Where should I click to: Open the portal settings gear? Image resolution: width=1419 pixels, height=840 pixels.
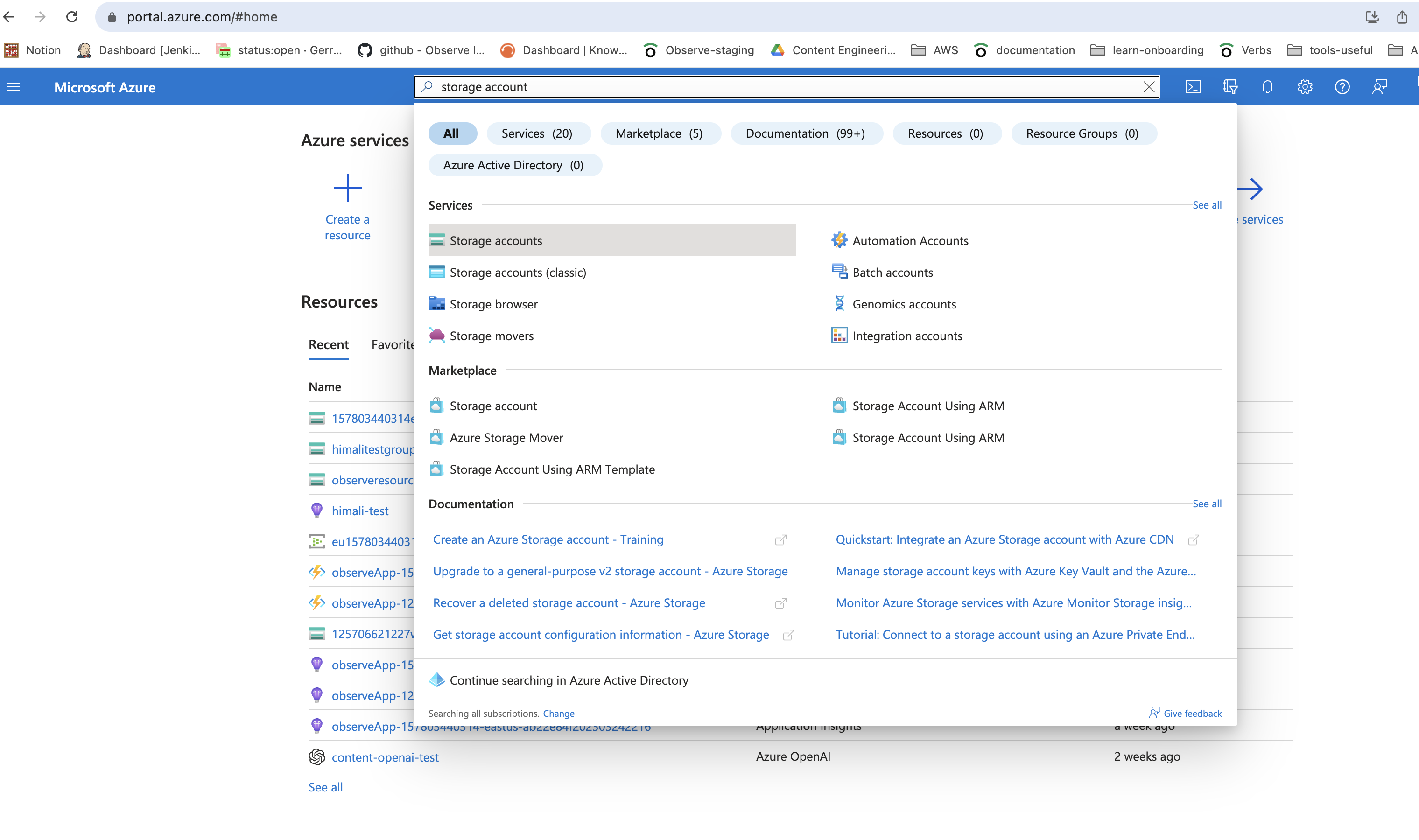tap(1305, 87)
